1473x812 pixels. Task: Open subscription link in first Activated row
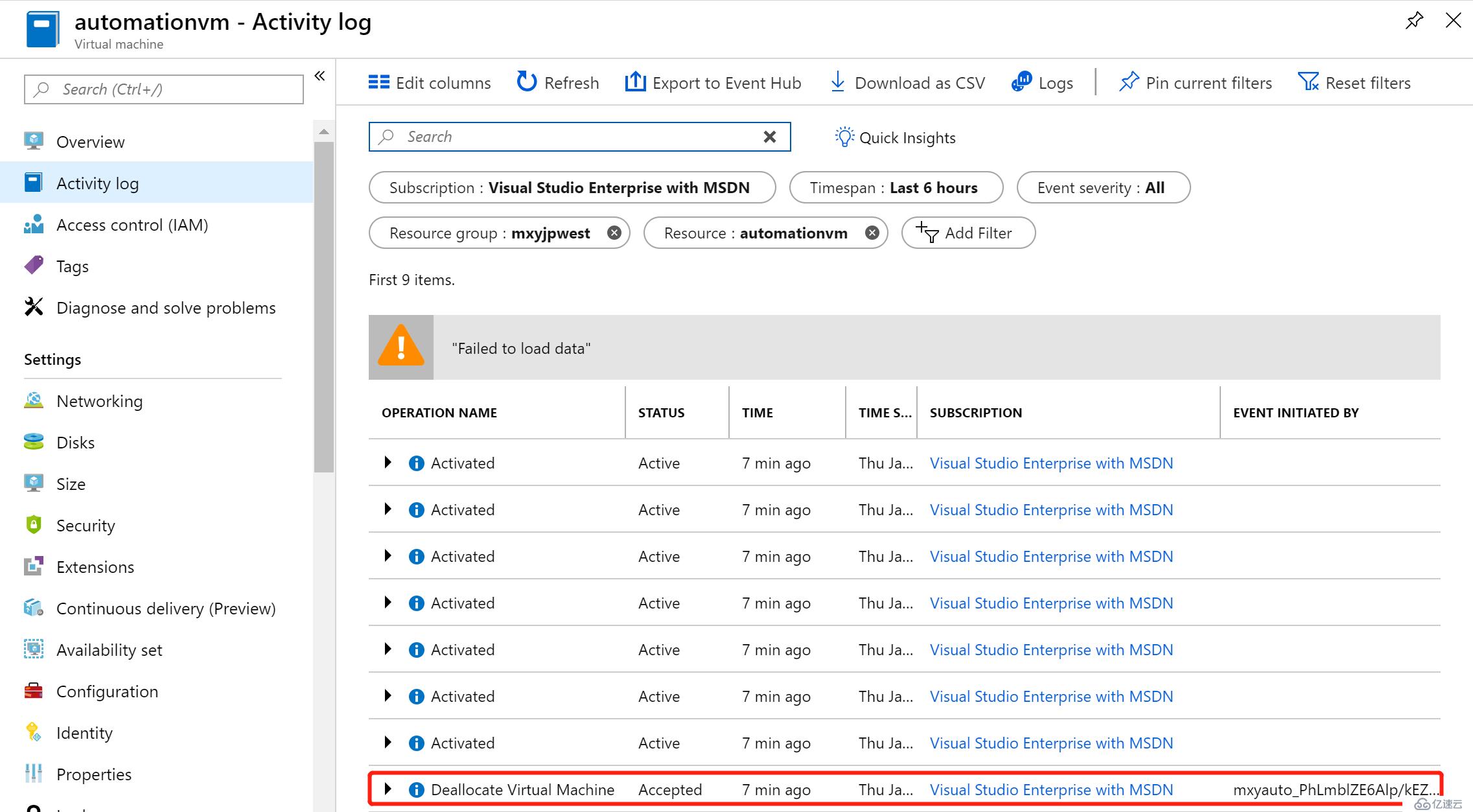(1051, 463)
